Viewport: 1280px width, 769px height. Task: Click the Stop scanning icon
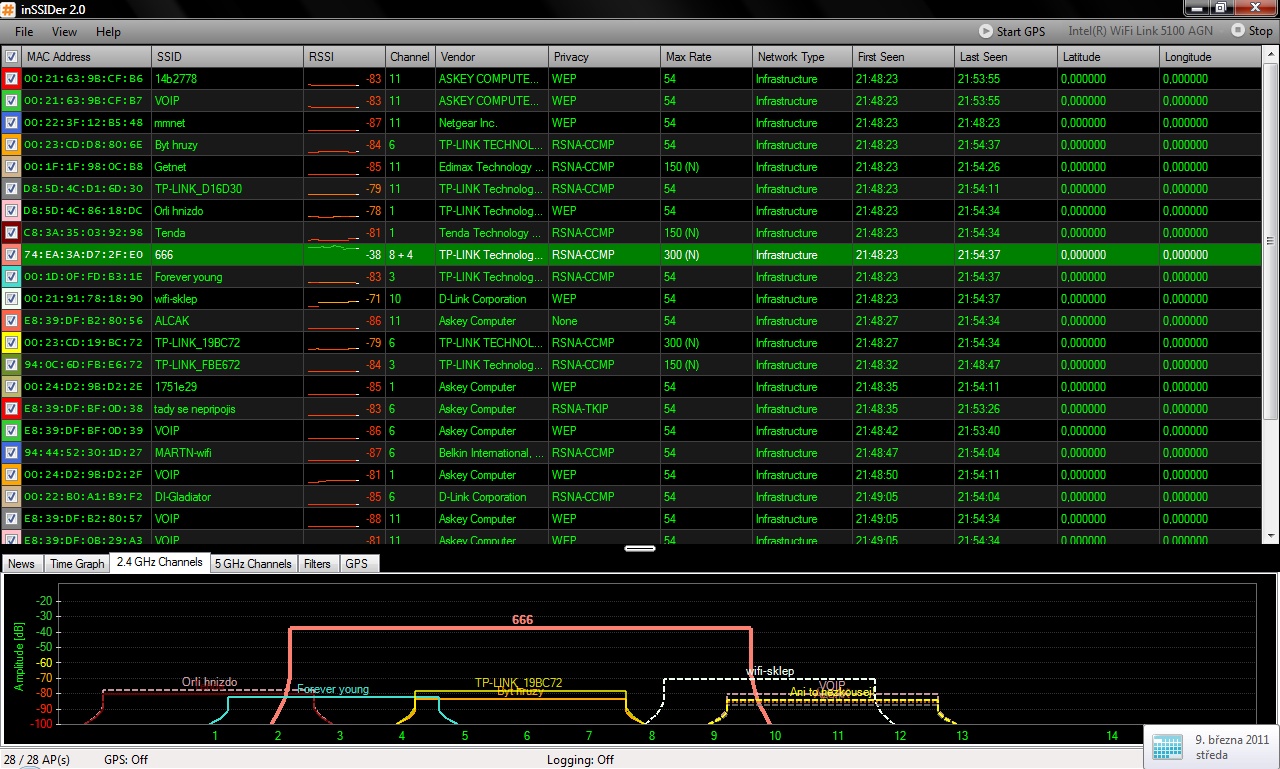pos(1238,31)
